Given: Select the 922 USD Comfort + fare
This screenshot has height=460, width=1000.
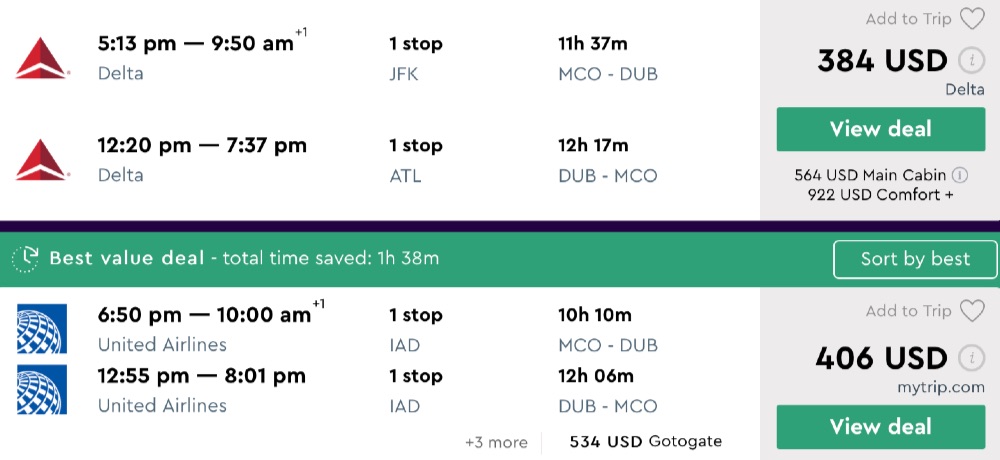Looking at the screenshot, I should [x=880, y=194].
